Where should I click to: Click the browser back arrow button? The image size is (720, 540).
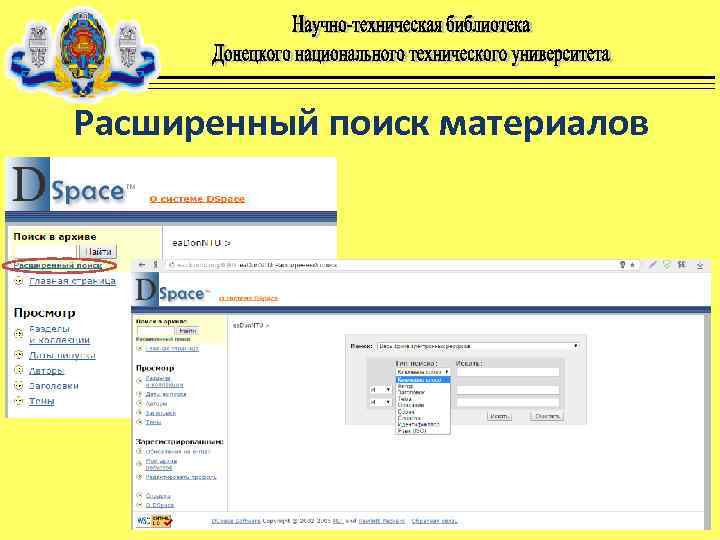[142, 265]
